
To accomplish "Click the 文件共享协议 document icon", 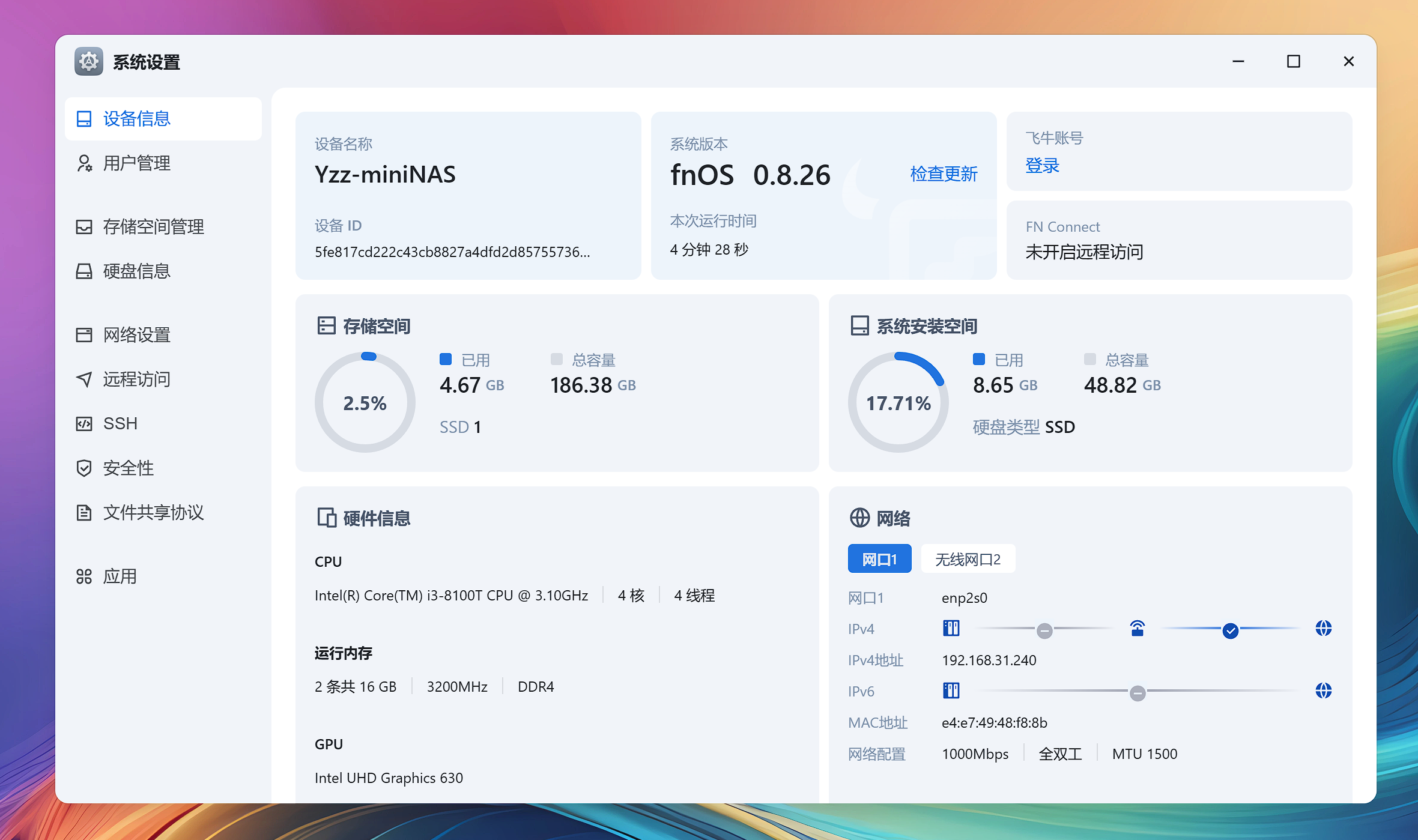I will [84, 513].
